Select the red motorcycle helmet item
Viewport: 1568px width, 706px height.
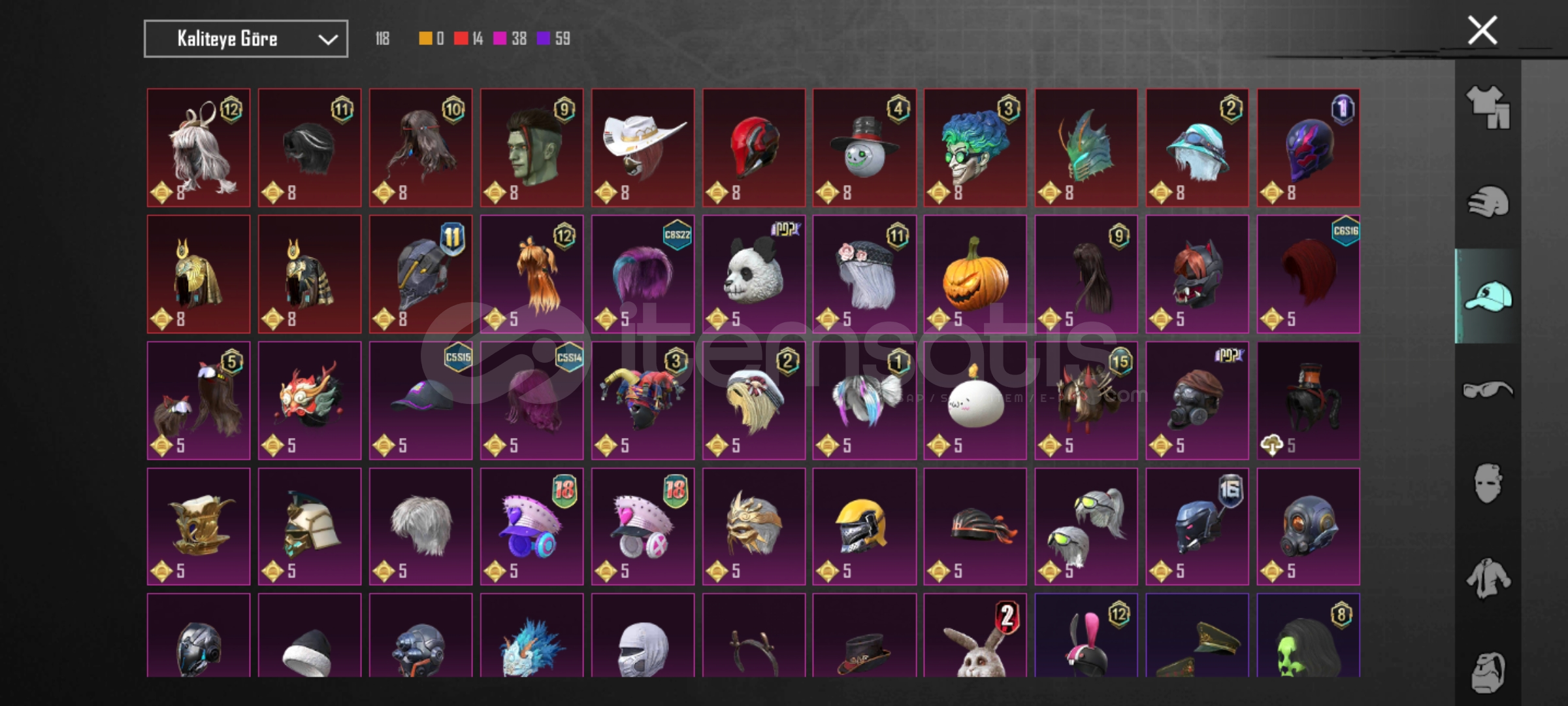[x=753, y=148]
